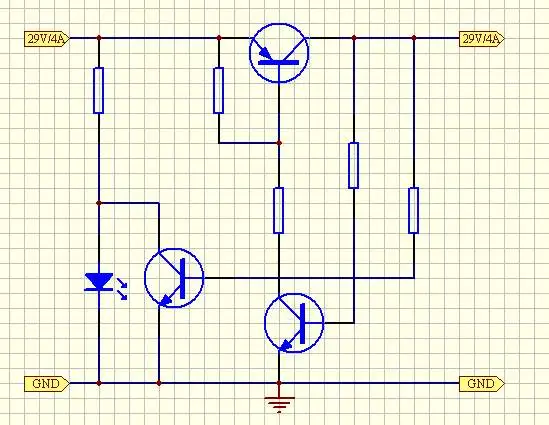
Task: Click the right GND port label
Action: (x=482, y=384)
